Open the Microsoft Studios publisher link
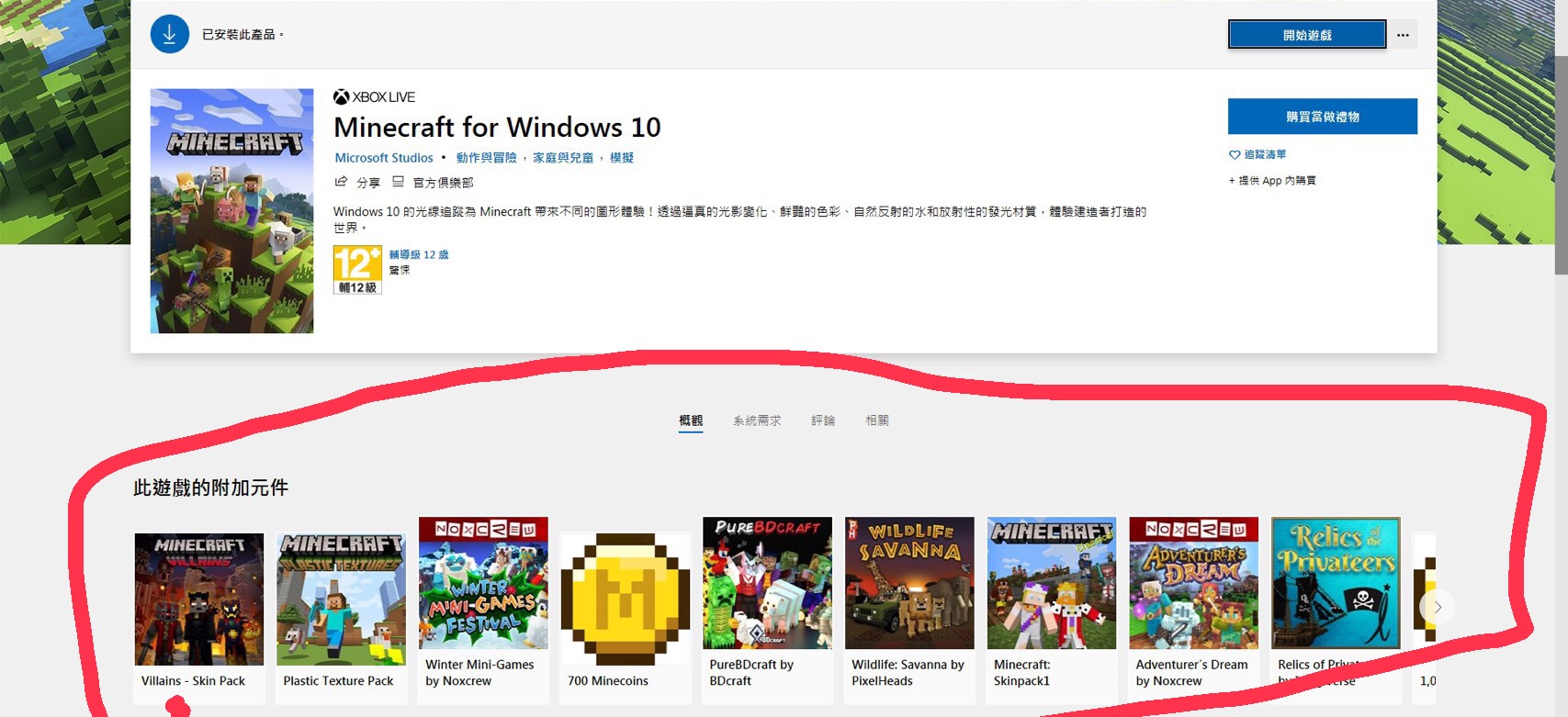Screen dimensions: 1568x717 [x=383, y=158]
